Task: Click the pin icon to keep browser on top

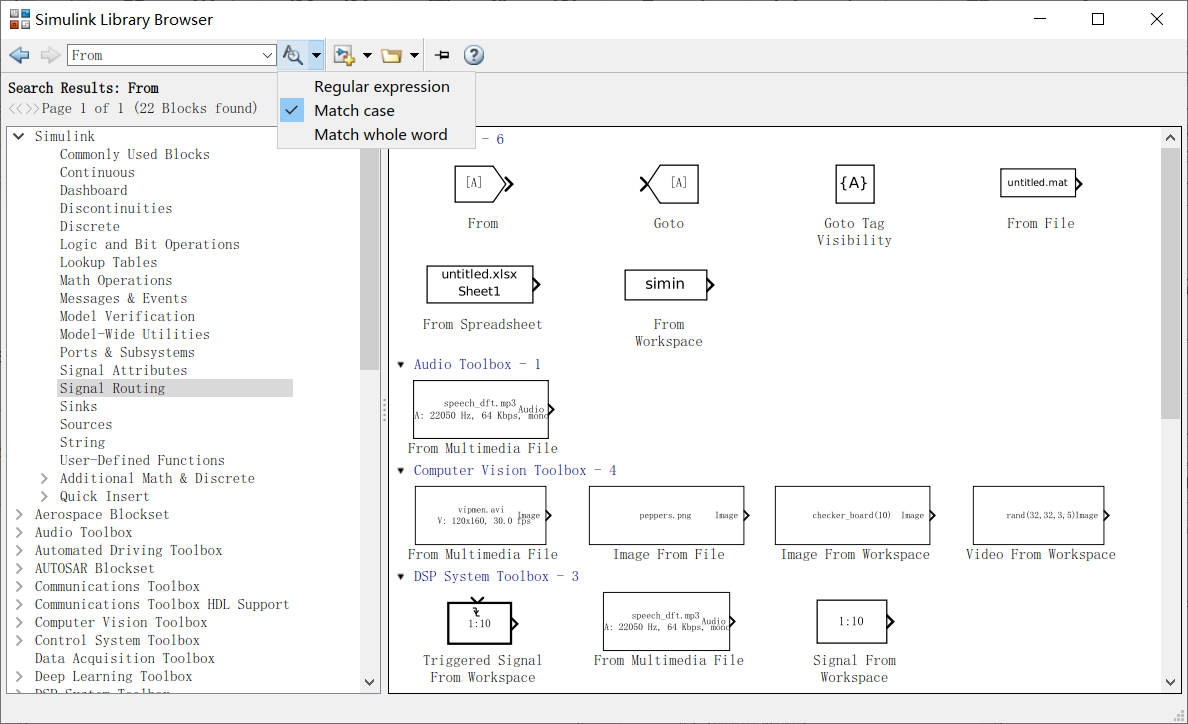Action: tap(441, 55)
